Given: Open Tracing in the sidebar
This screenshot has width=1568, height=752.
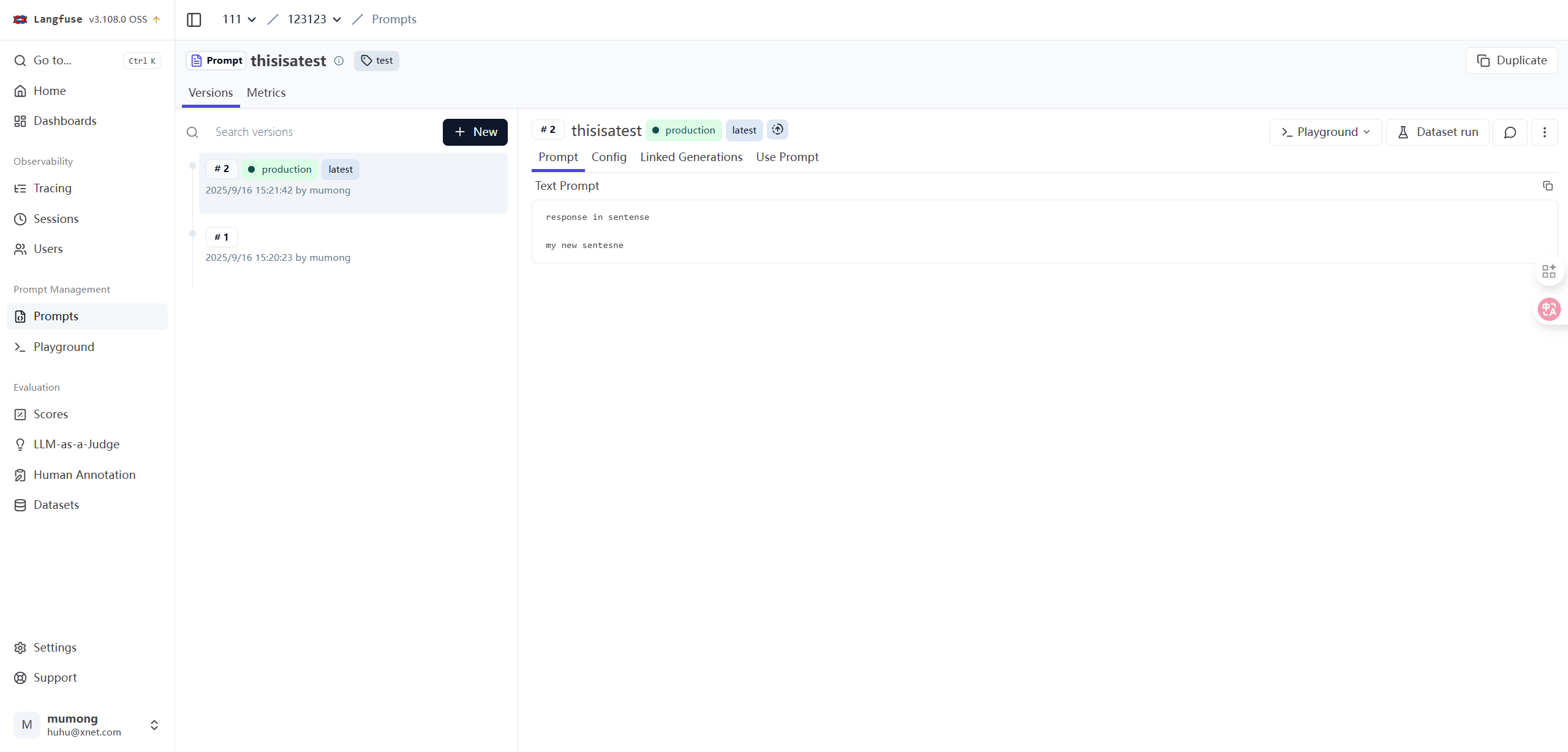Looking at the screenshot, I should [x=87, y=188].
